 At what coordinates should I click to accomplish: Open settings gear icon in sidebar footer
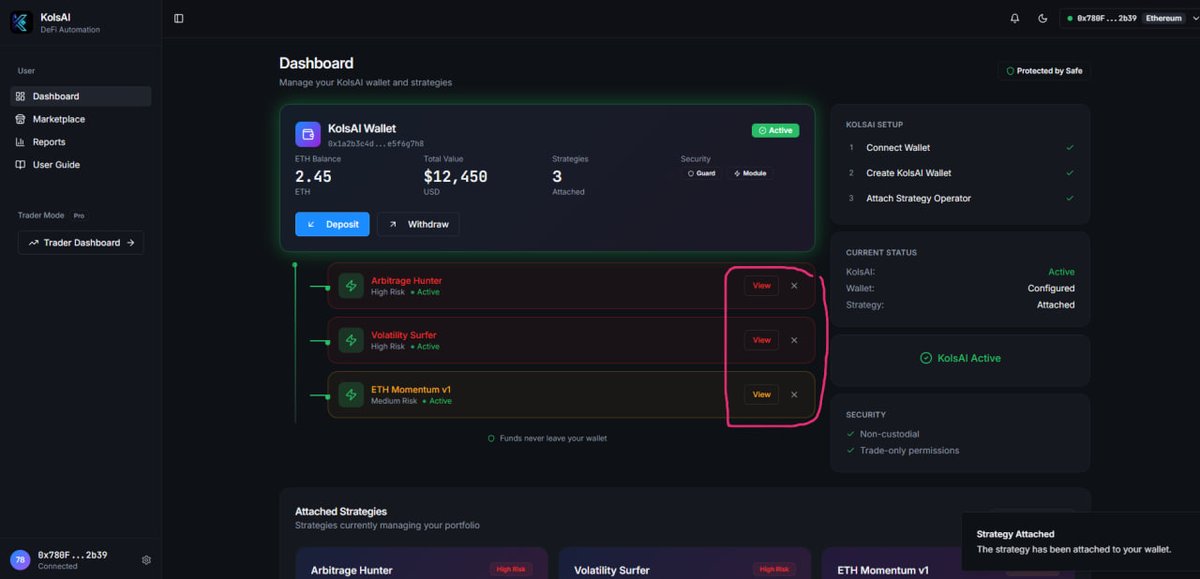pyautogui.click(x=146, y=560)
